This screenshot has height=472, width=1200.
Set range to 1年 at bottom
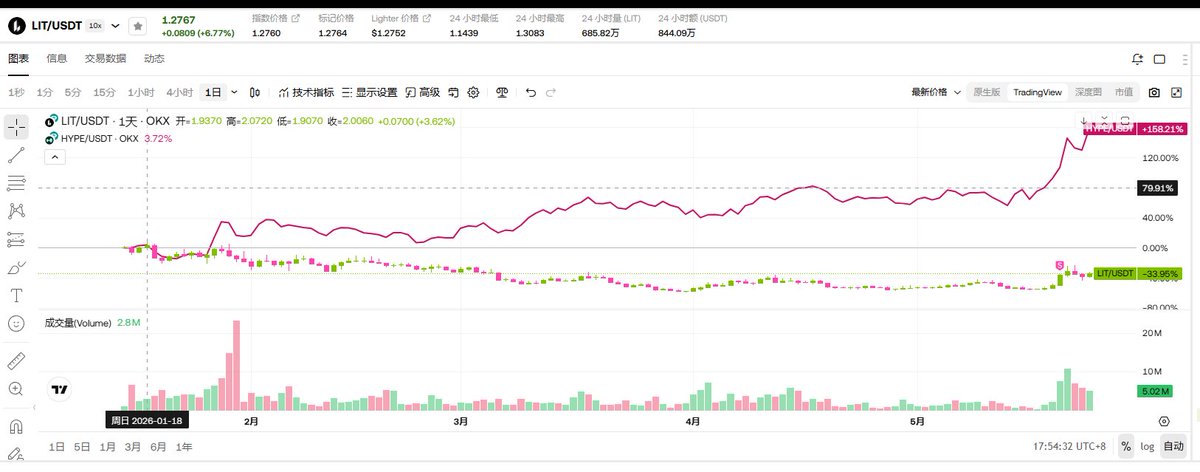pyautogui.click(x=184, y=447)
